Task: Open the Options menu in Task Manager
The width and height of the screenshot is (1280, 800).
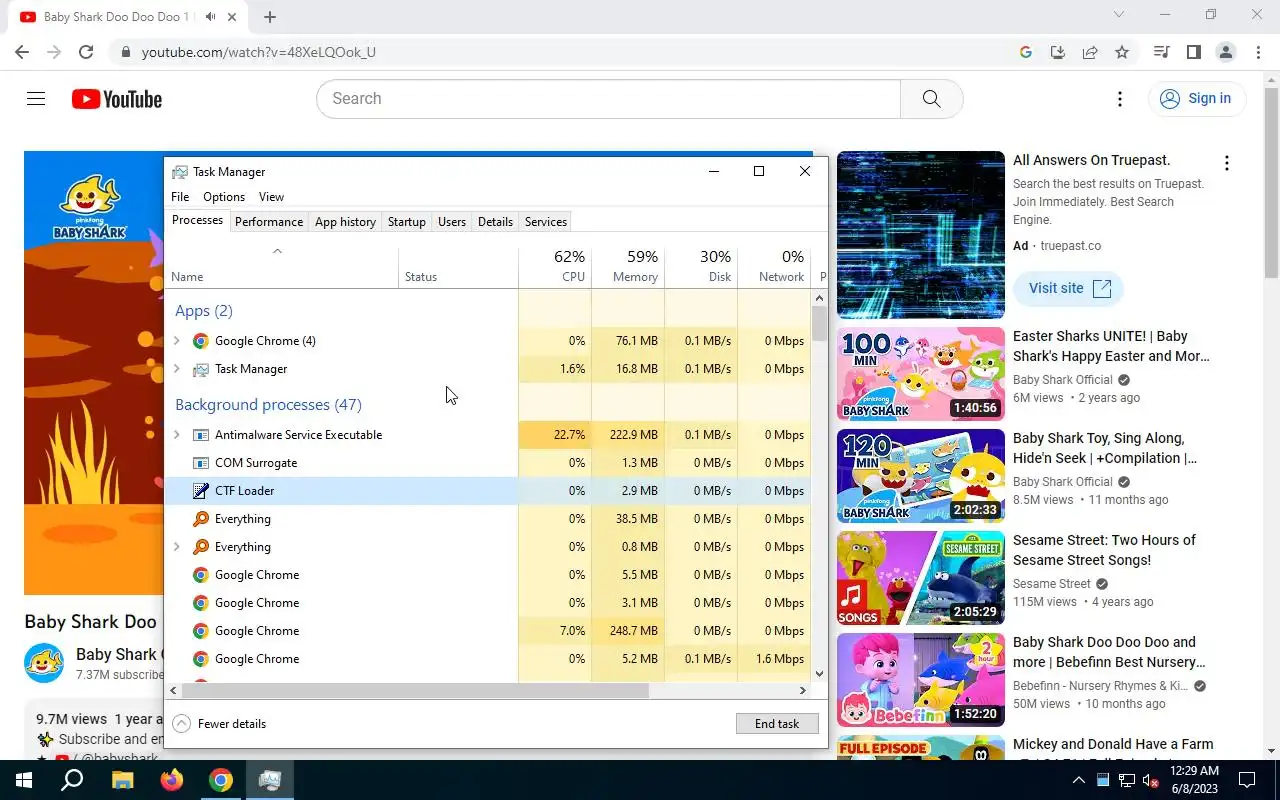Action: pos(224,197)
